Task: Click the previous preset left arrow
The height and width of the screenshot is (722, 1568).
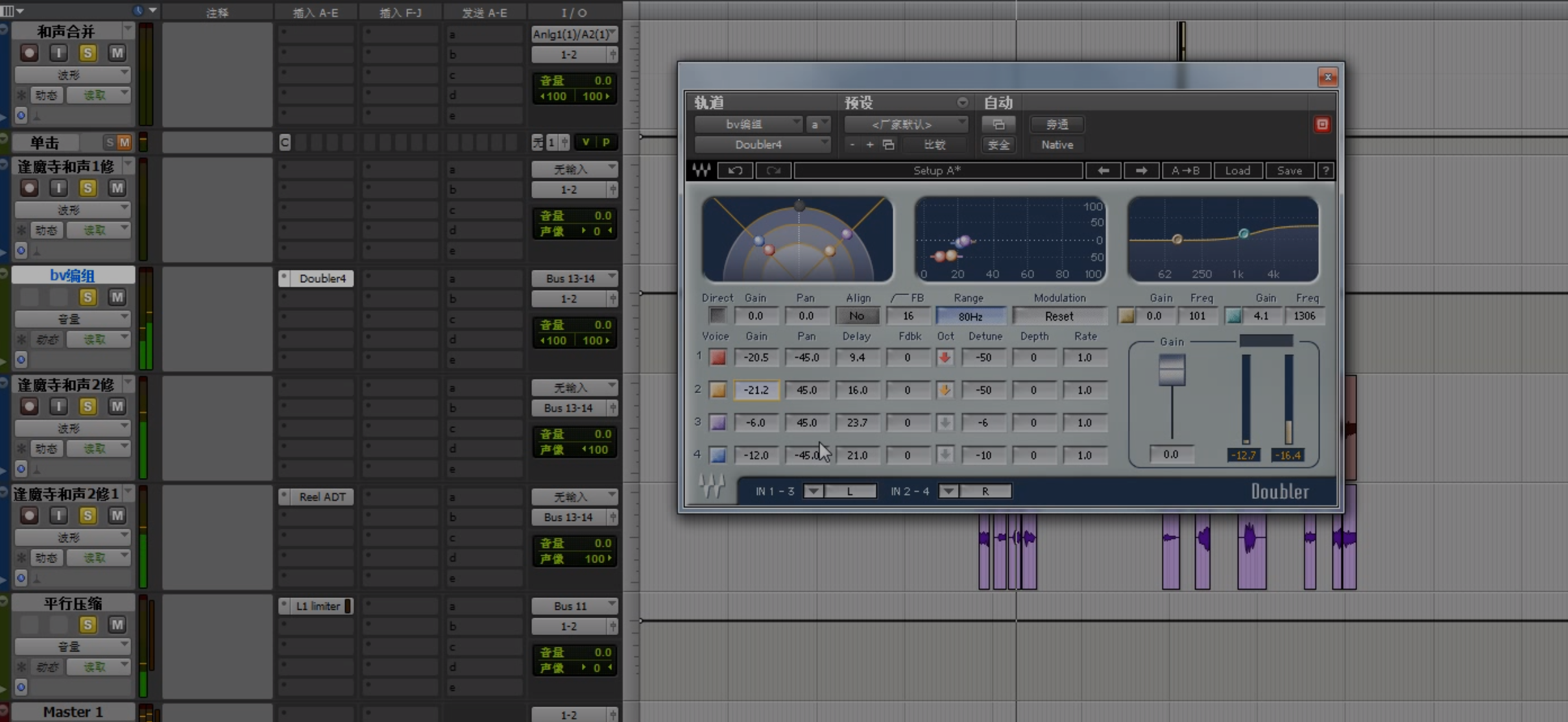Action: [x=1103, y=171]
